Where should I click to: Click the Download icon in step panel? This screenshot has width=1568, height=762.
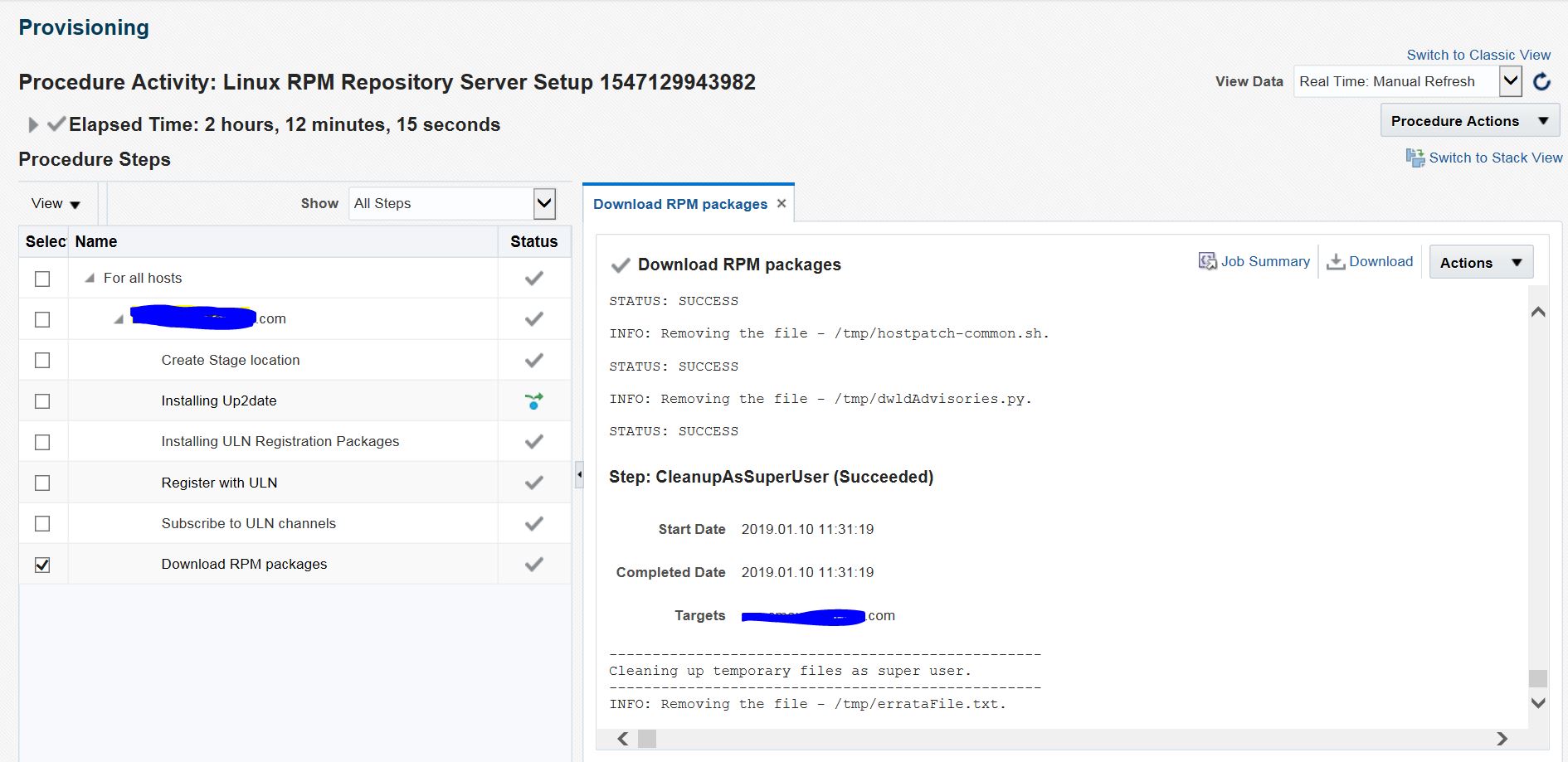(x=1336, y=262)
